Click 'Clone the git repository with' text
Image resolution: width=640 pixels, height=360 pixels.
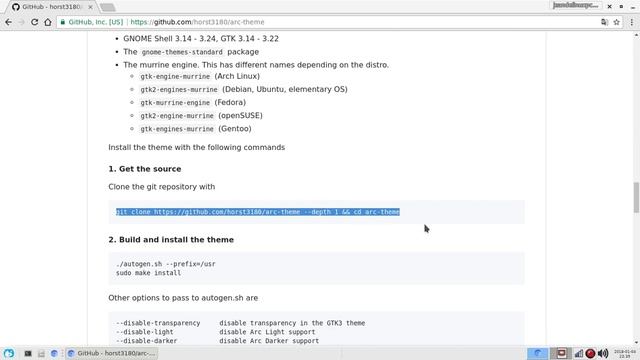point(162,187)
